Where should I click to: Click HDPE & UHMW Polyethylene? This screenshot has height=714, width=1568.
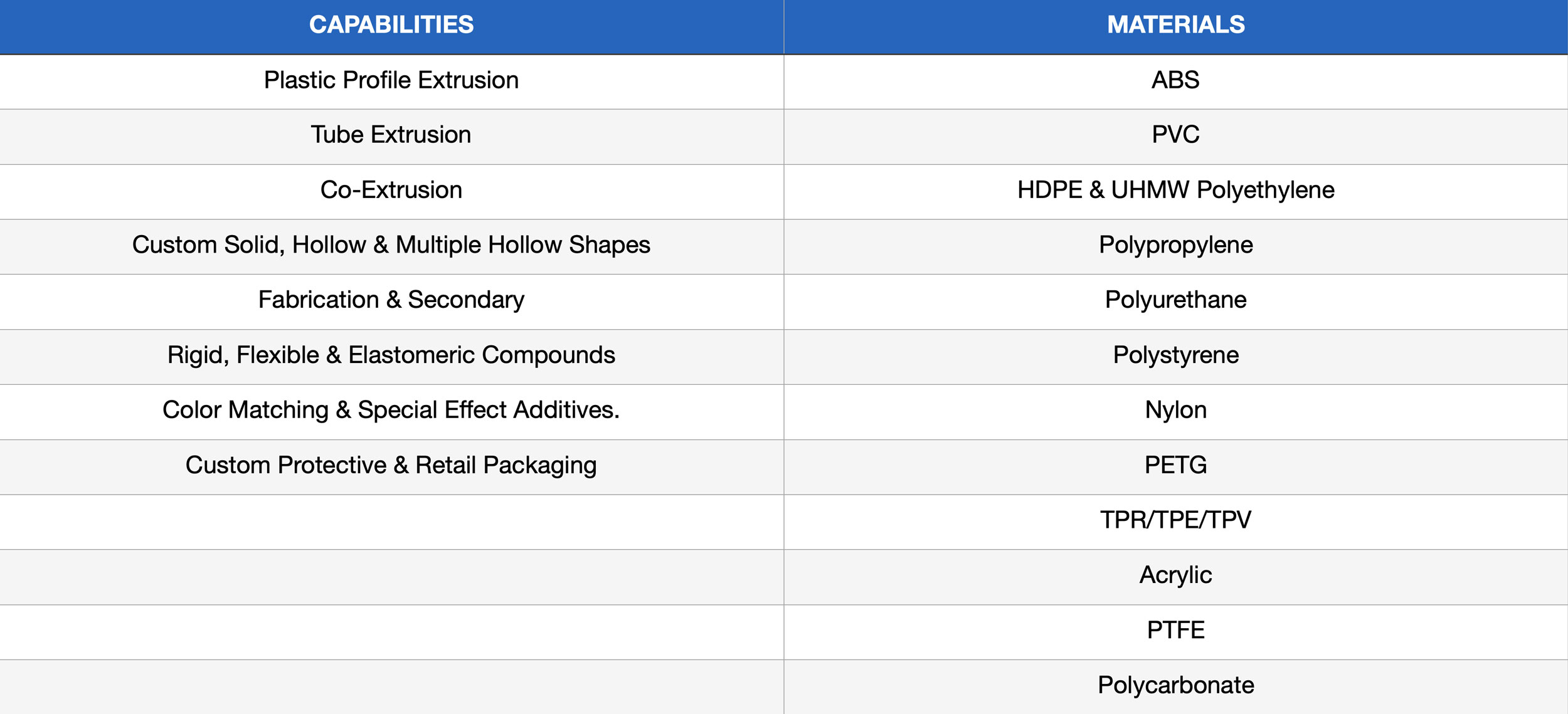(x=1175, y=190)
